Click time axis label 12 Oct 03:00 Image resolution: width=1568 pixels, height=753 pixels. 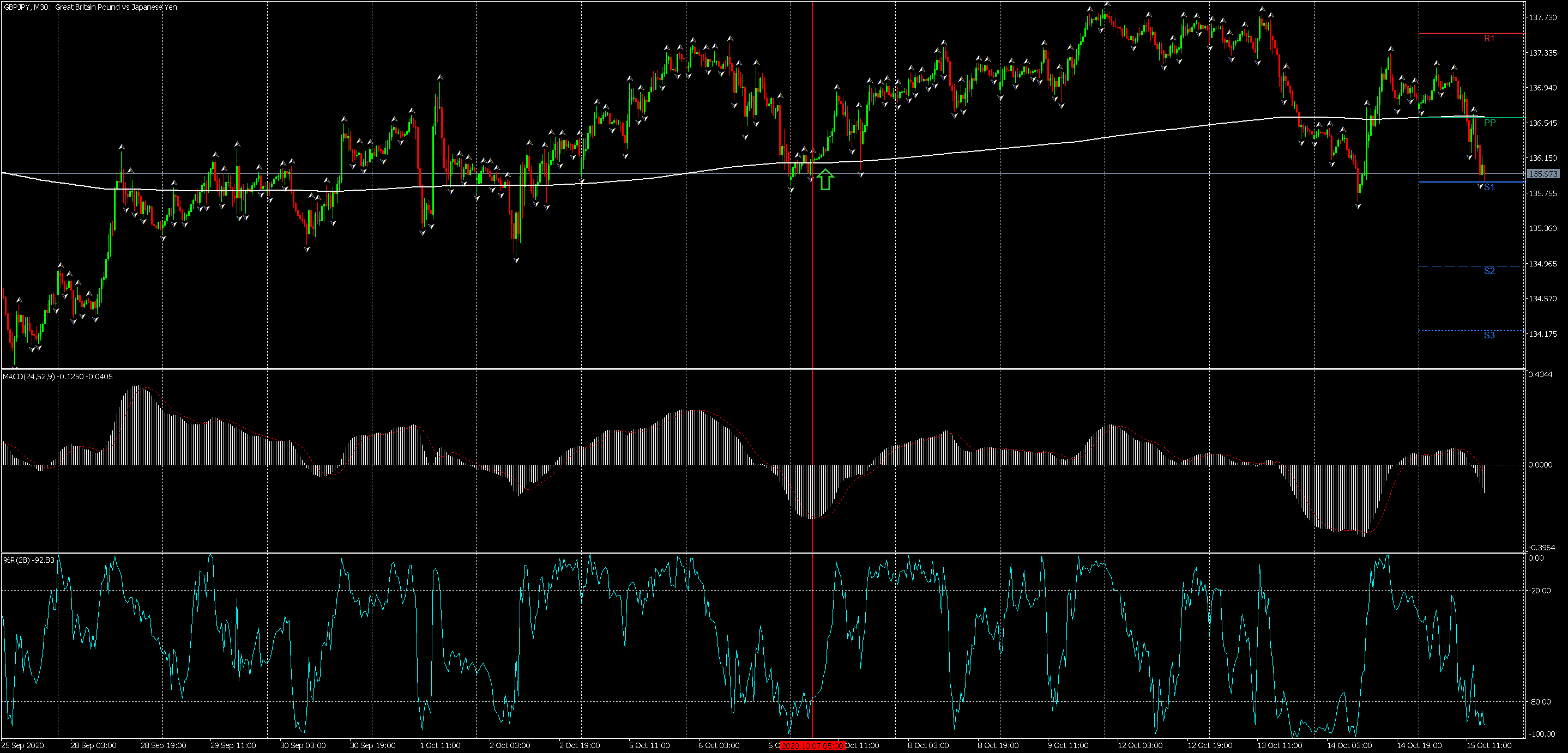[x=1139, y=746]
